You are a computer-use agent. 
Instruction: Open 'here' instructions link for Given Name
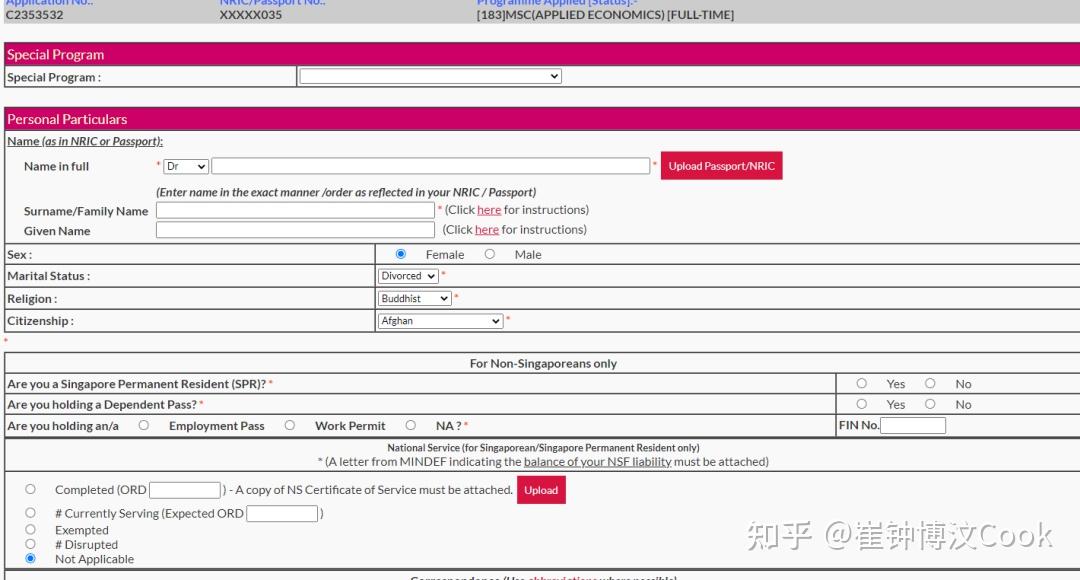point(486,230)
